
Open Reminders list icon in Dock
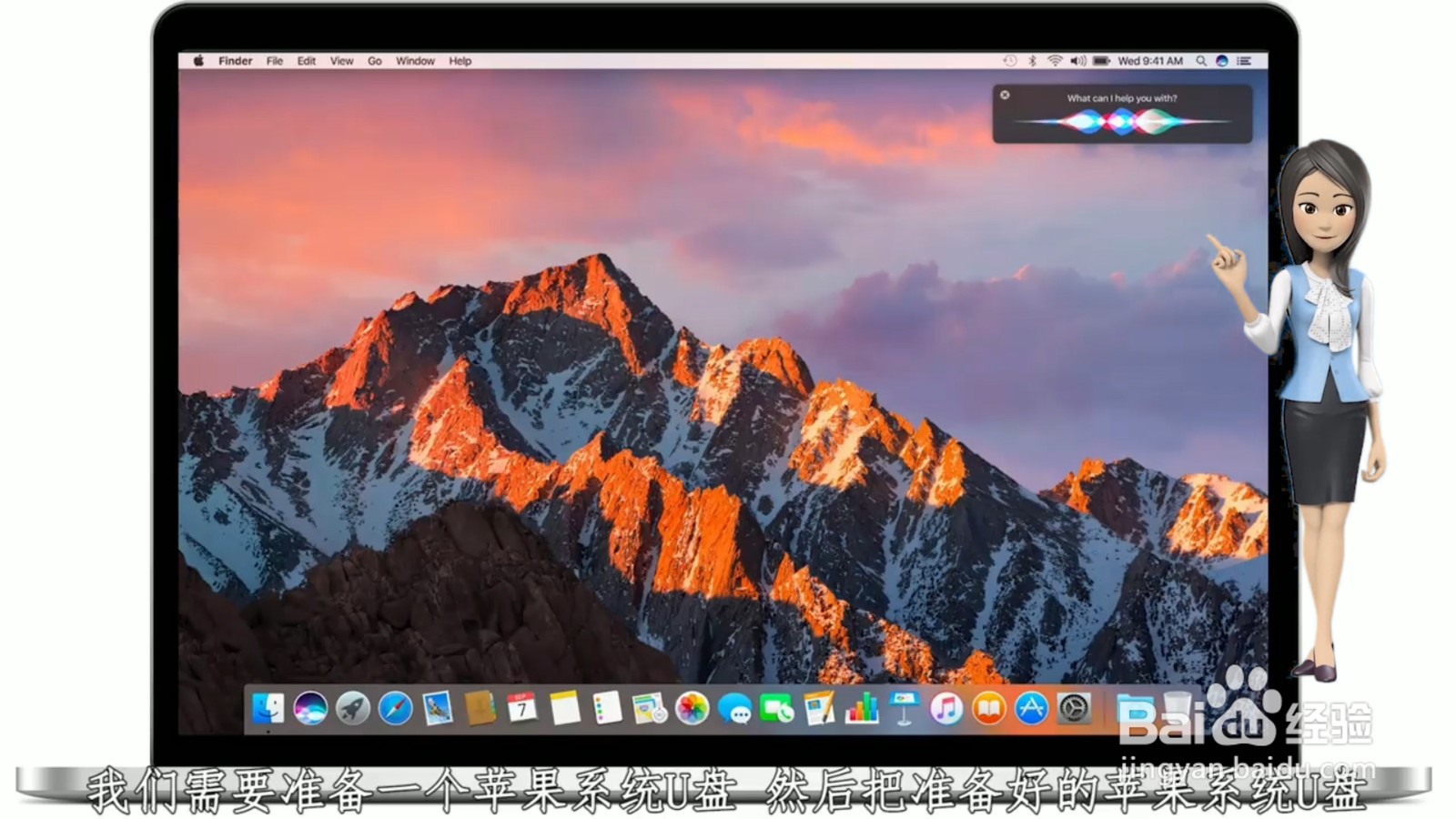[607, 708]
